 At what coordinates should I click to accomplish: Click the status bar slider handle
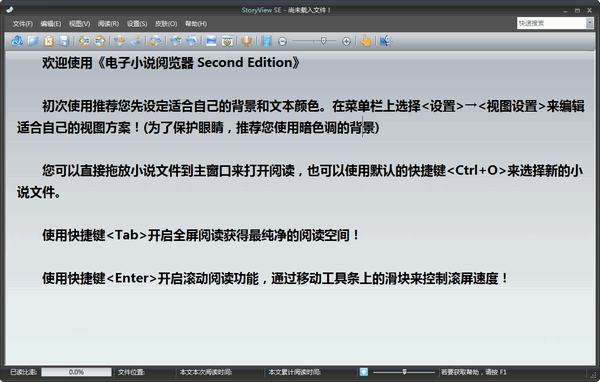tap(404, 372)
